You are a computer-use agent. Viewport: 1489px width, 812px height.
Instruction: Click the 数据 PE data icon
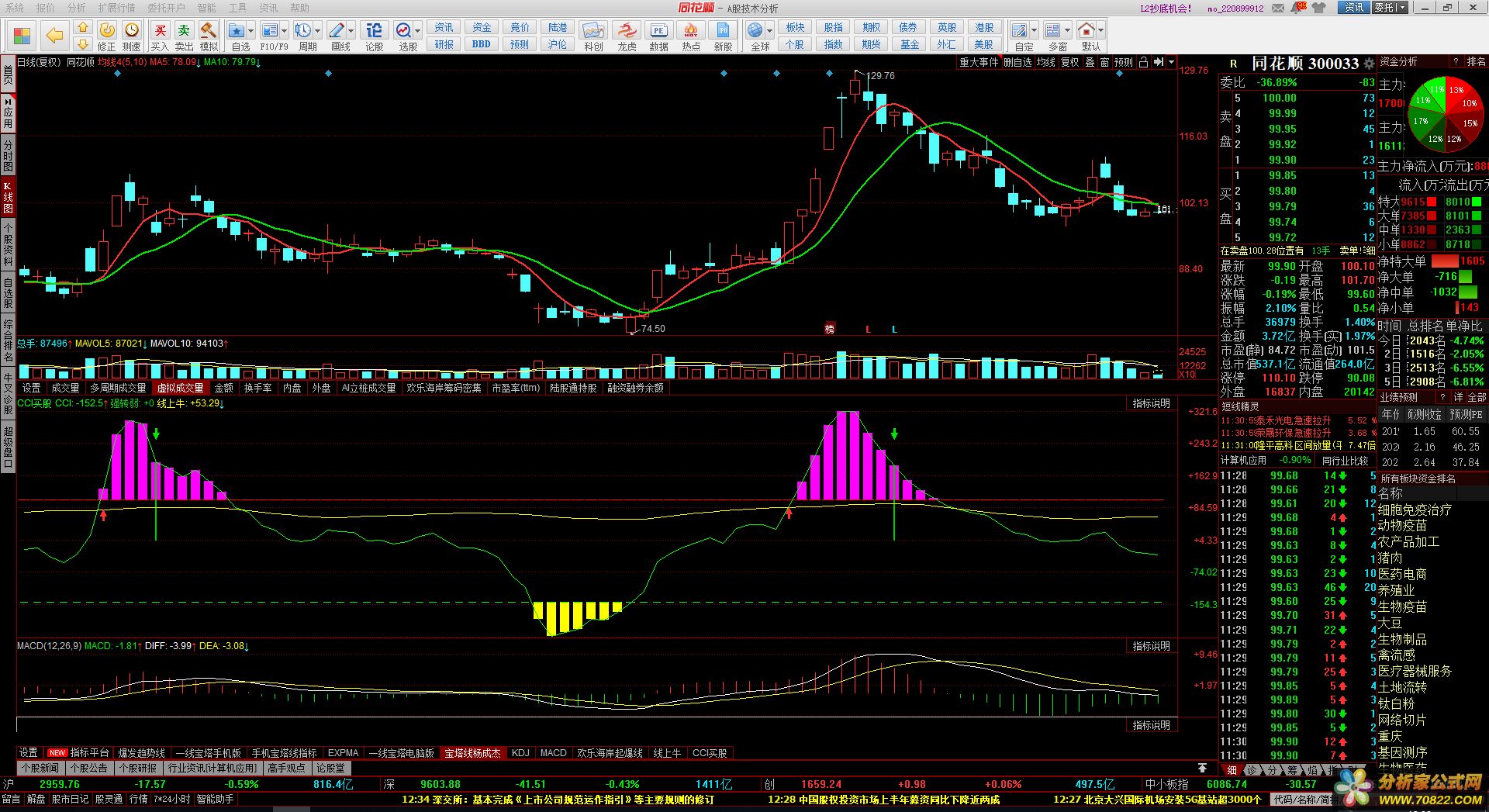(658, 30)
